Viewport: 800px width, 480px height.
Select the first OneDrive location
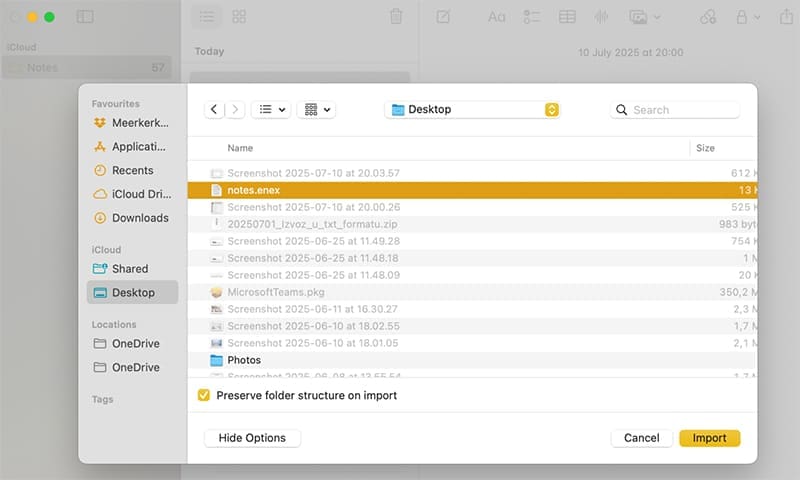[x=135, y=344]
